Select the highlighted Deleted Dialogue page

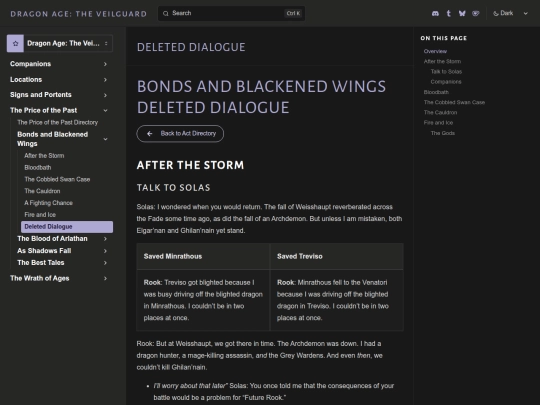point(67,227)
